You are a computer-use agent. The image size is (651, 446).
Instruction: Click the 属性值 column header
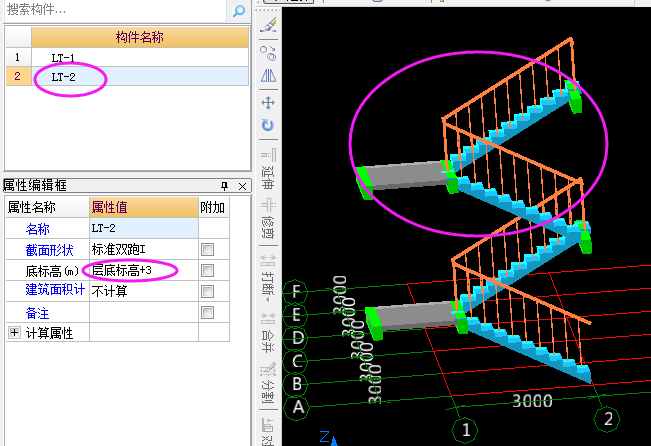(144, 207)
